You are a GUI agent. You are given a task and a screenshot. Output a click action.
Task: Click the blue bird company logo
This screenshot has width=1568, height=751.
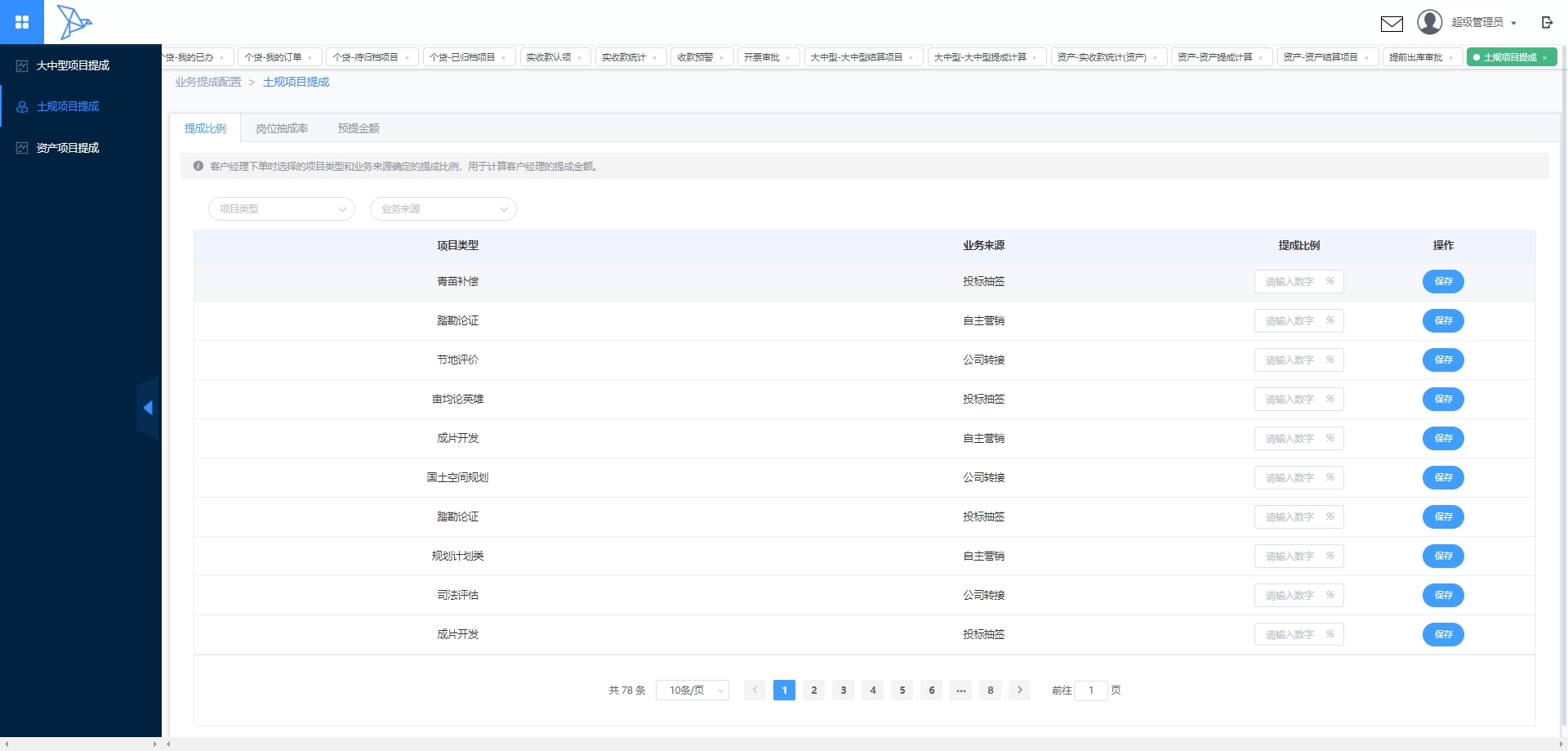pyautogui.click(x=74, y=22)
